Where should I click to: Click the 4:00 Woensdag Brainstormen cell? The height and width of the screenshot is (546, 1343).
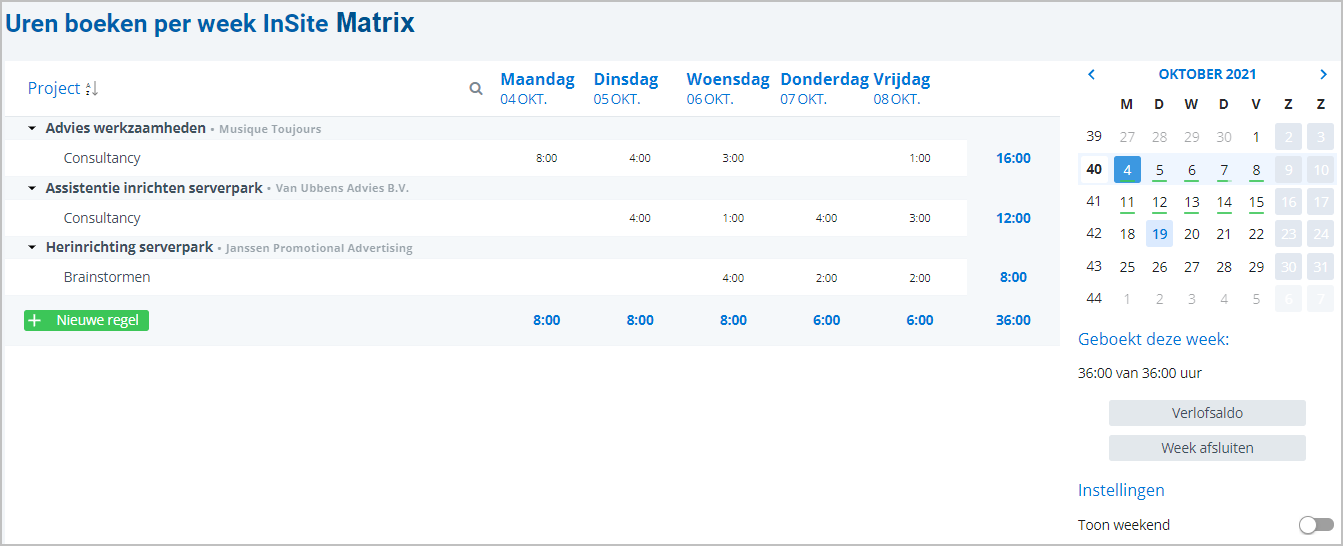click(733, 277)
